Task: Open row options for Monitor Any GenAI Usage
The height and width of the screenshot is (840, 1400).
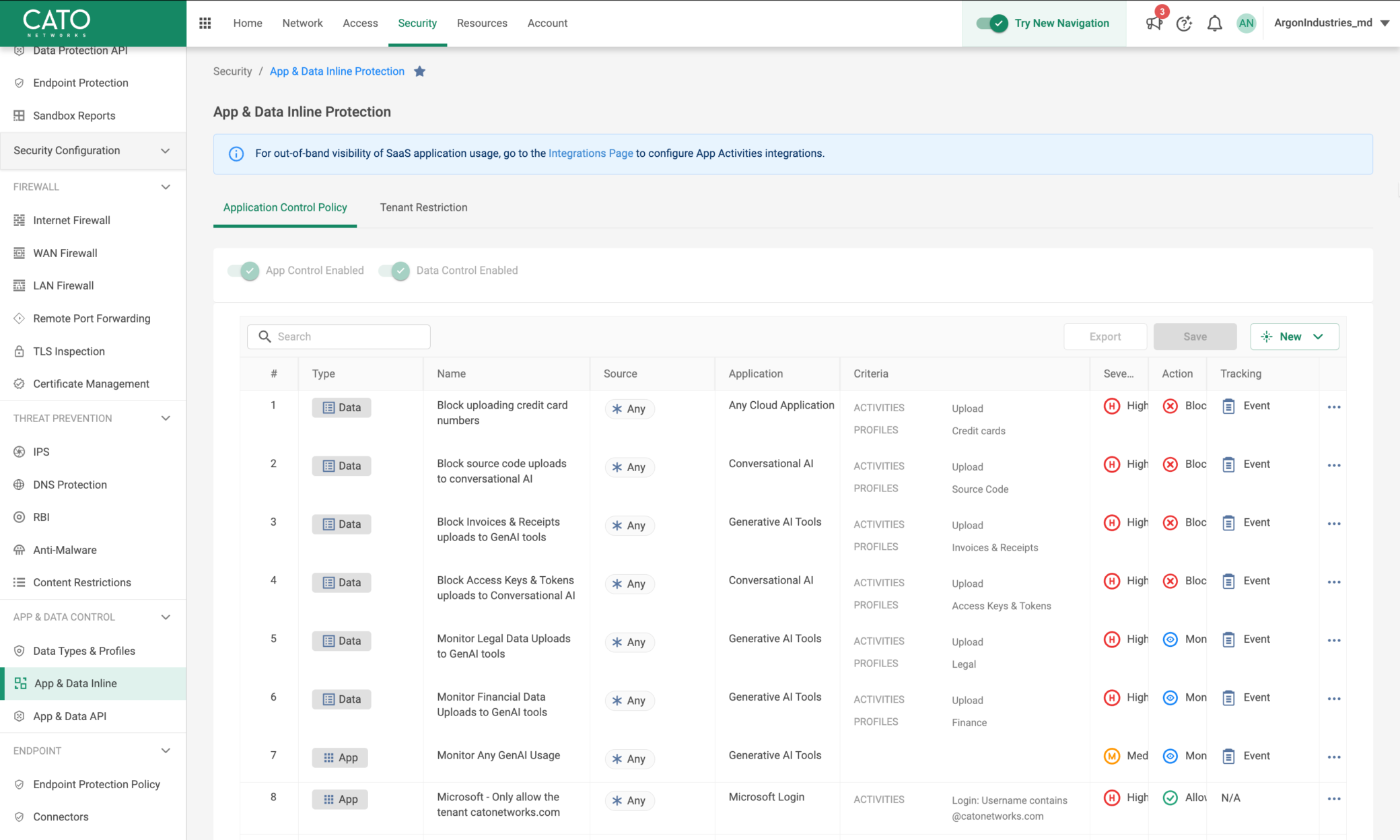Action: point(1334,757)
